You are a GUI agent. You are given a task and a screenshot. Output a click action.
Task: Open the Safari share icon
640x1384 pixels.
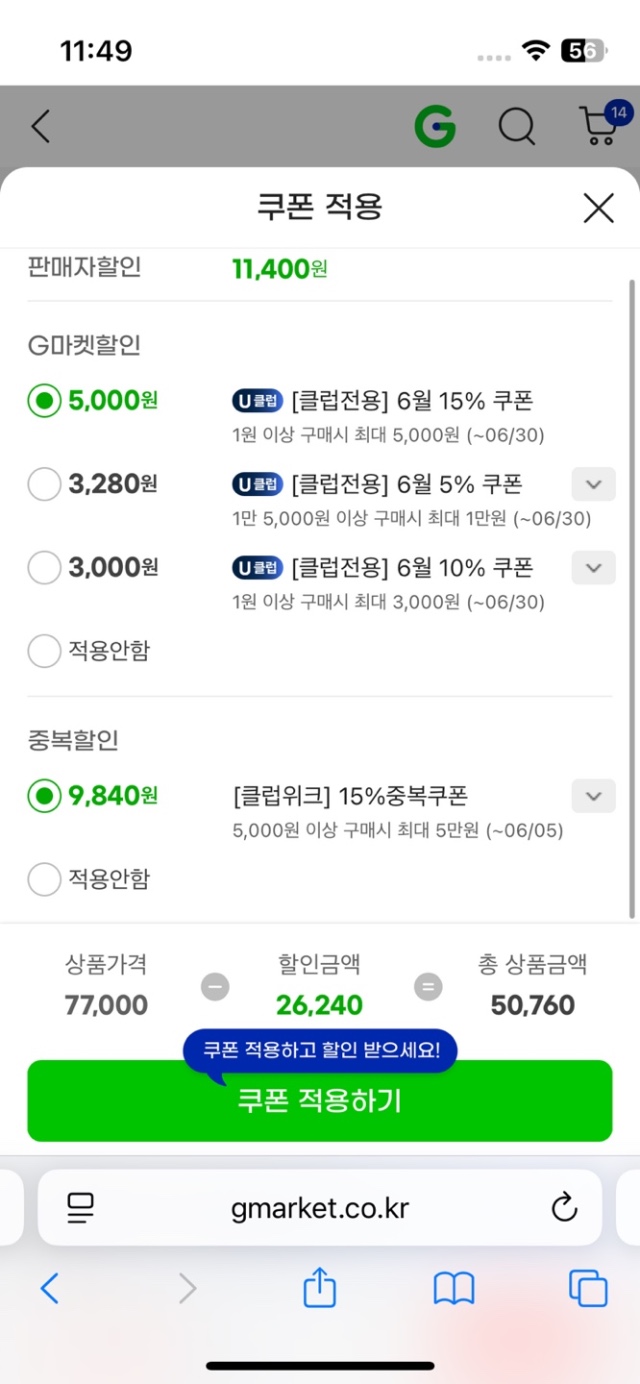pos(319,1287)
